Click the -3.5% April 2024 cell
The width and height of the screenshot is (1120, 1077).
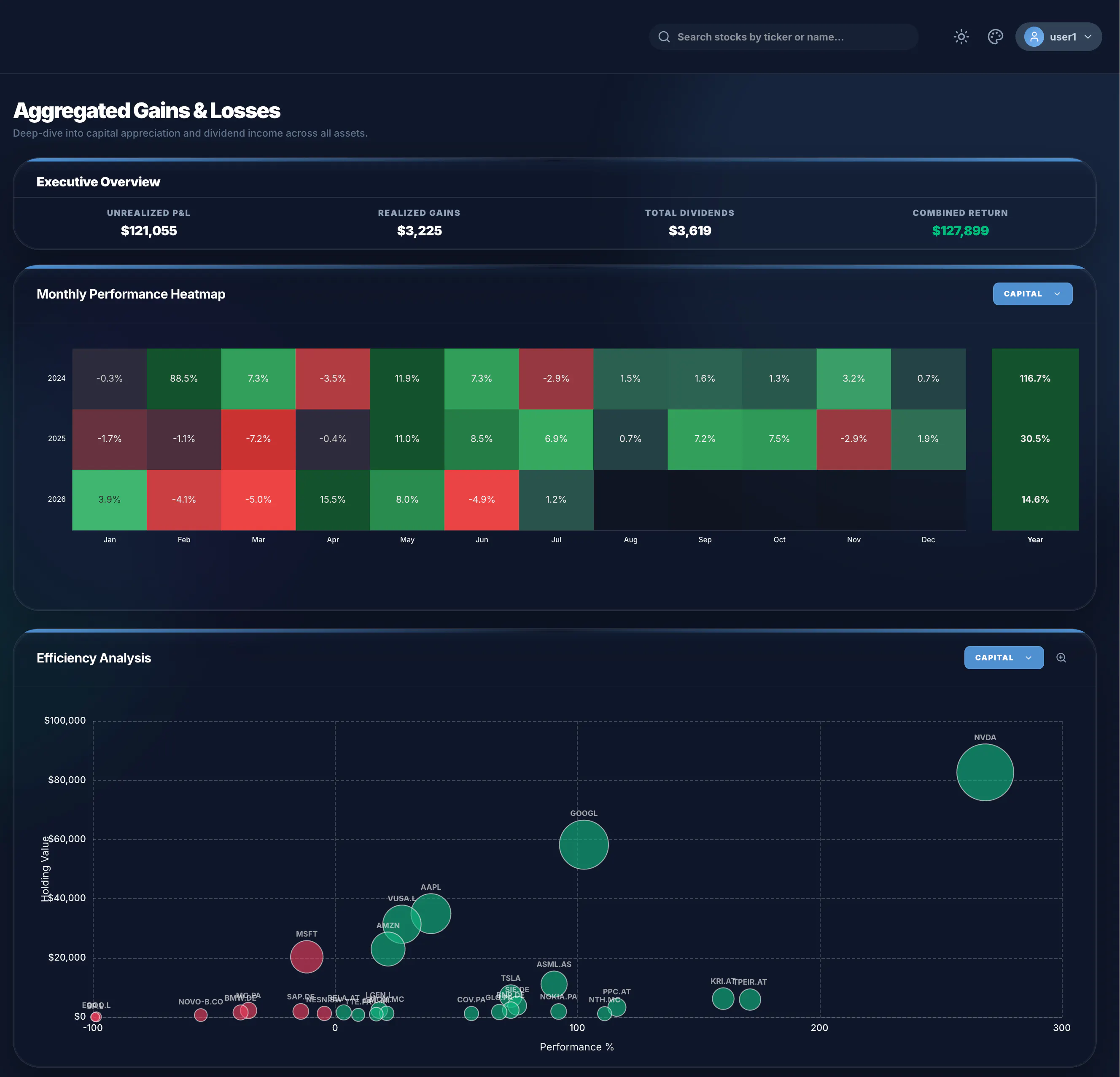coord(333,378)
